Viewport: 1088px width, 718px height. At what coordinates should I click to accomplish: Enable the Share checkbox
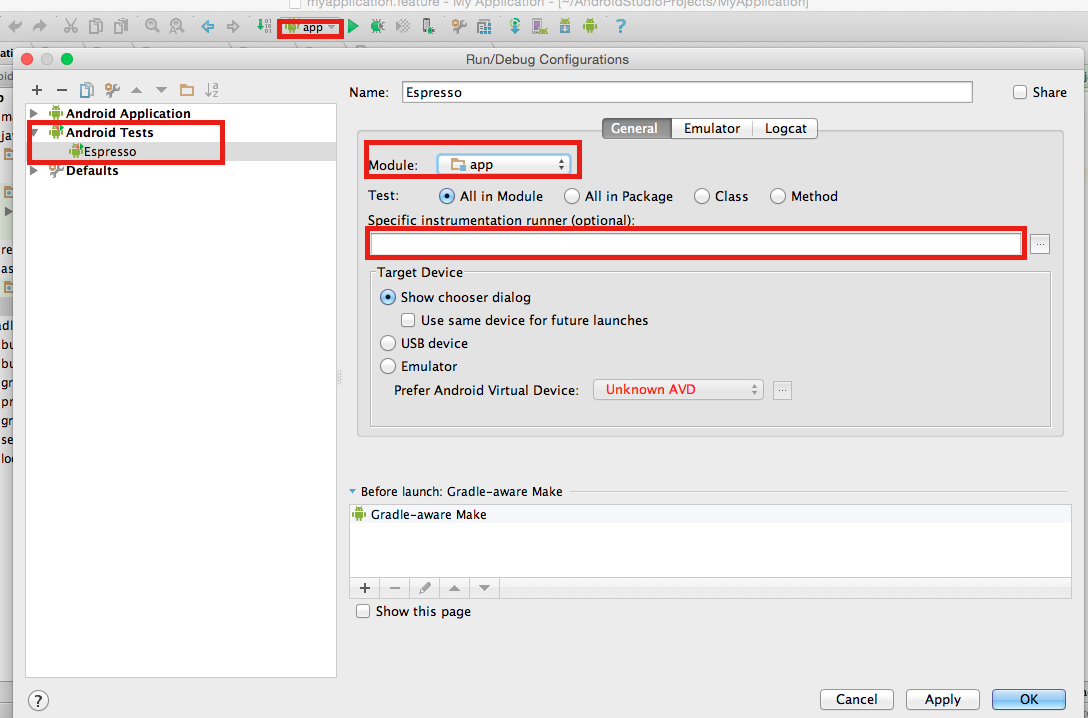pyautogui.click(x=1020, y=92)
